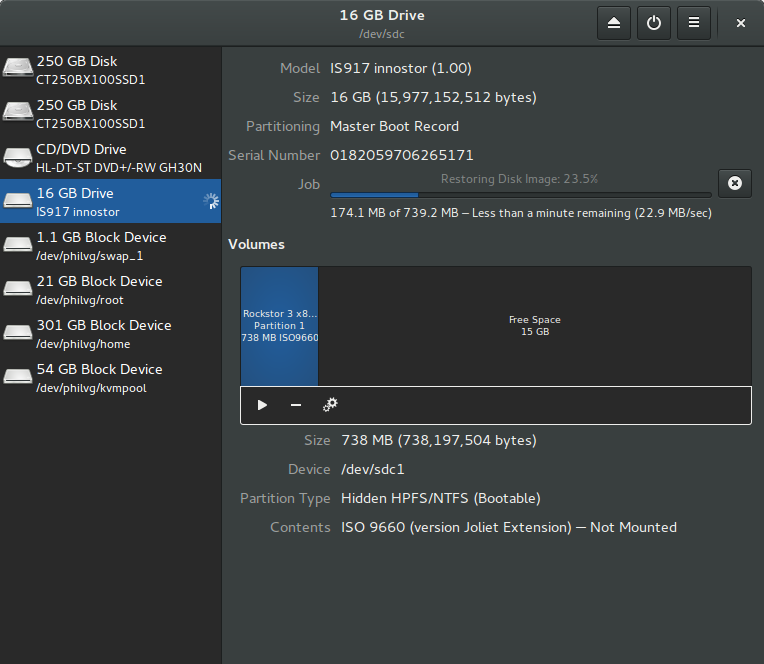
Task: Click the 16 GB Drive disk icon
Action: [17, 201]
